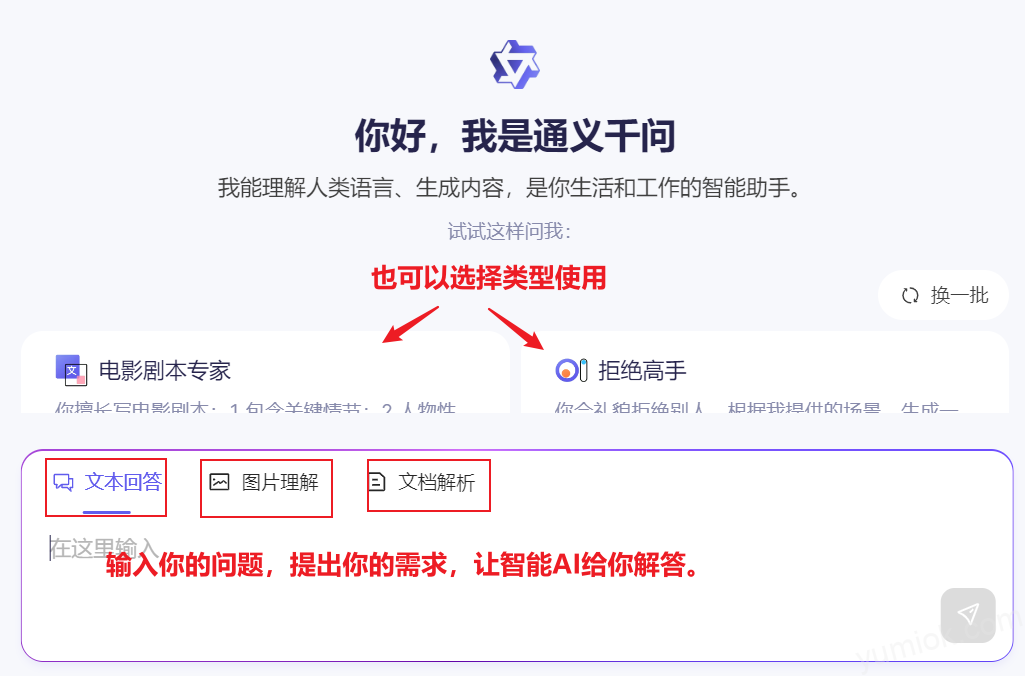Click the refresh arrows icon beside 换一批
Image resolution: width=1025 pixels, height=676 pixels.
910,296
